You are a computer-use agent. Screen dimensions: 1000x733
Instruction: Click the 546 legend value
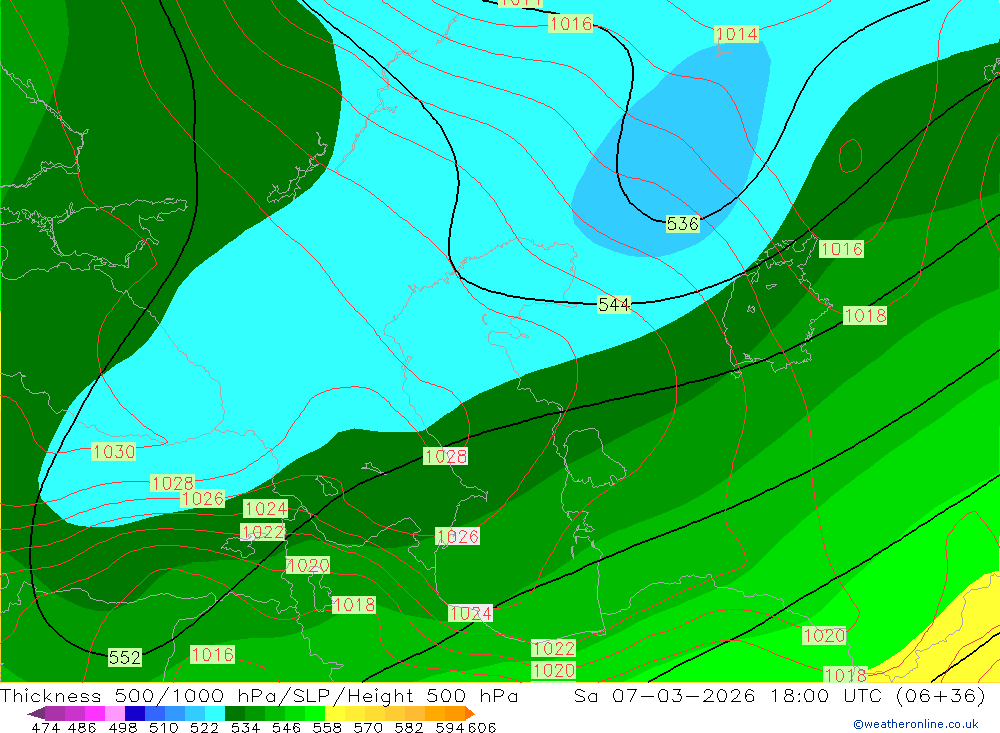(286, 727)
